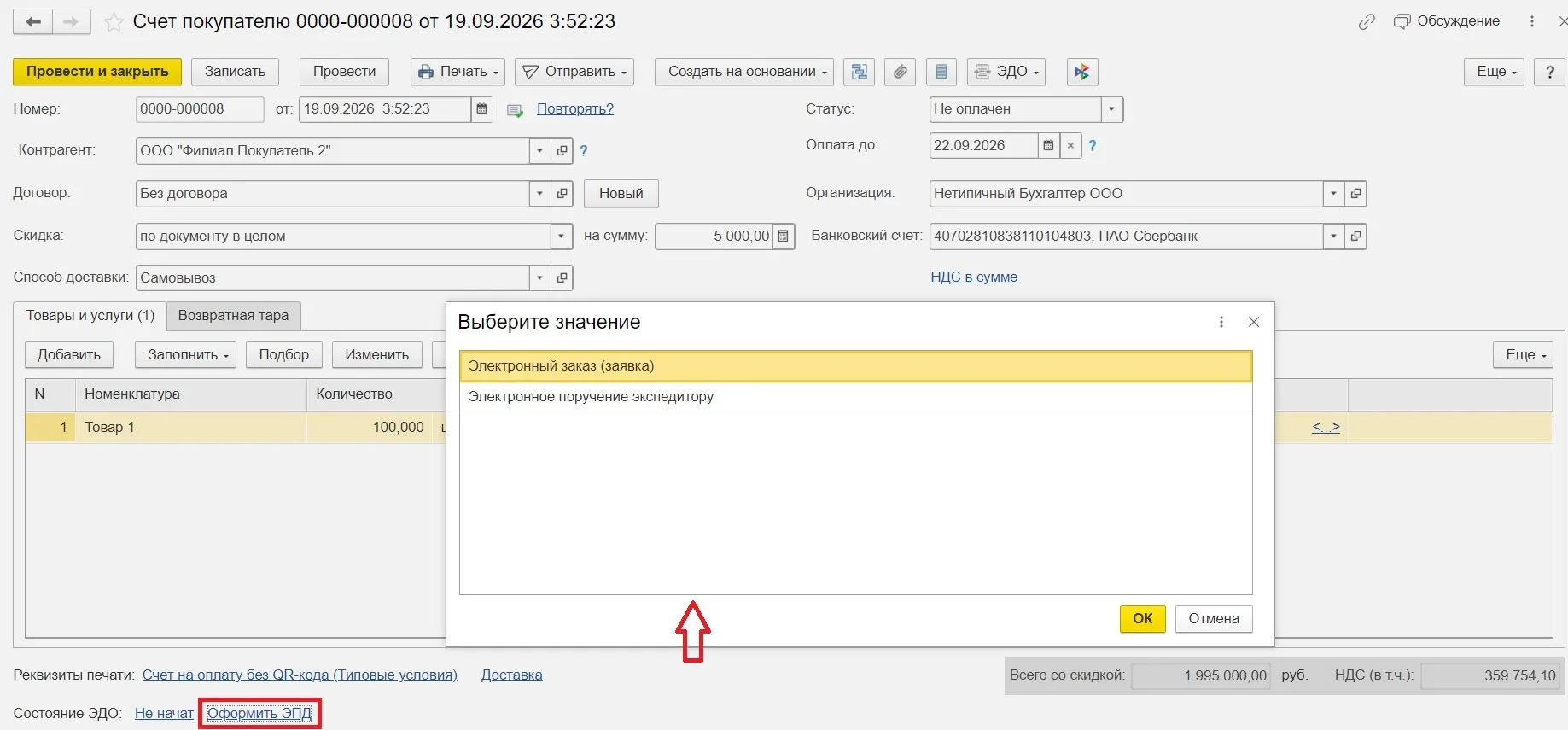The width and height of the screenshot is (1568, 730).
Task: Expand the Скидка dropdown arrow
Action: 561,237
